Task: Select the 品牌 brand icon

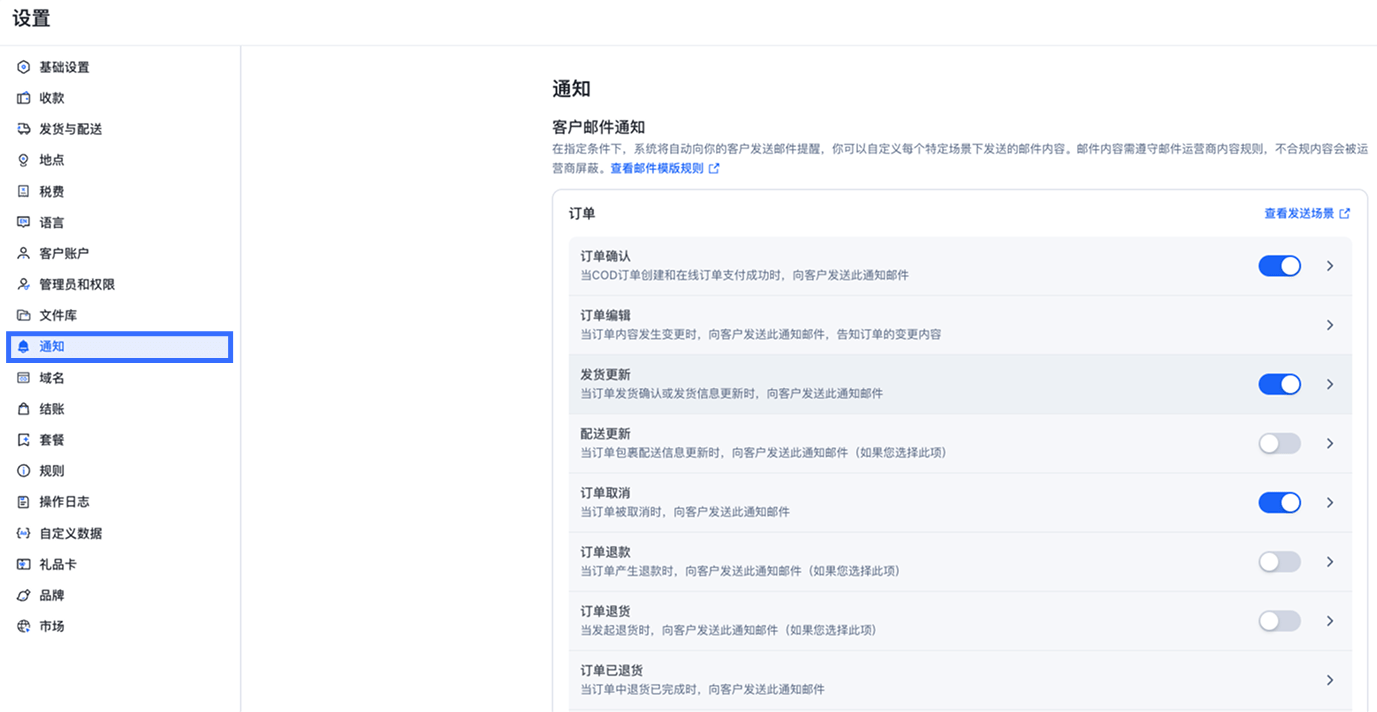Action: pyautogui.click(x=22, y=595)
